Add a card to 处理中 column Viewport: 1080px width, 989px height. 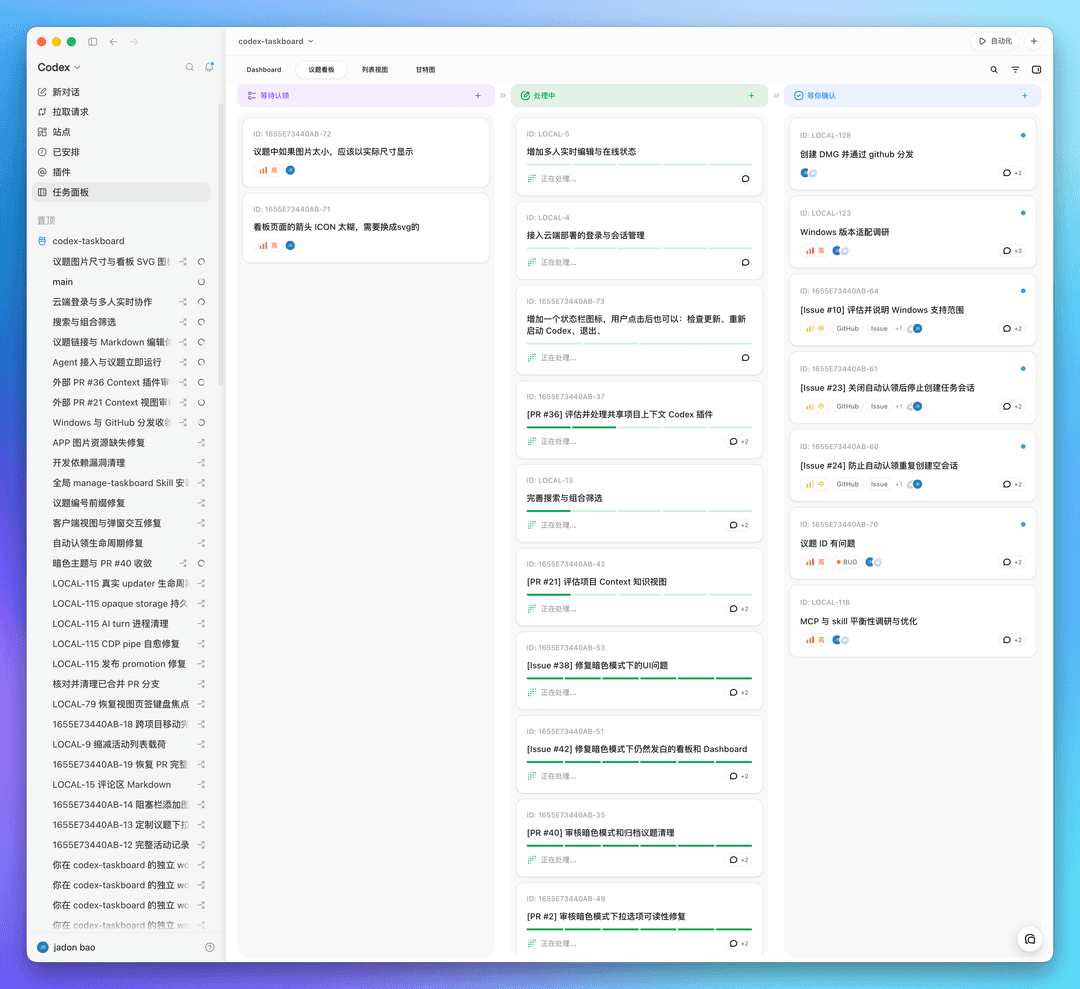point(751,96)
